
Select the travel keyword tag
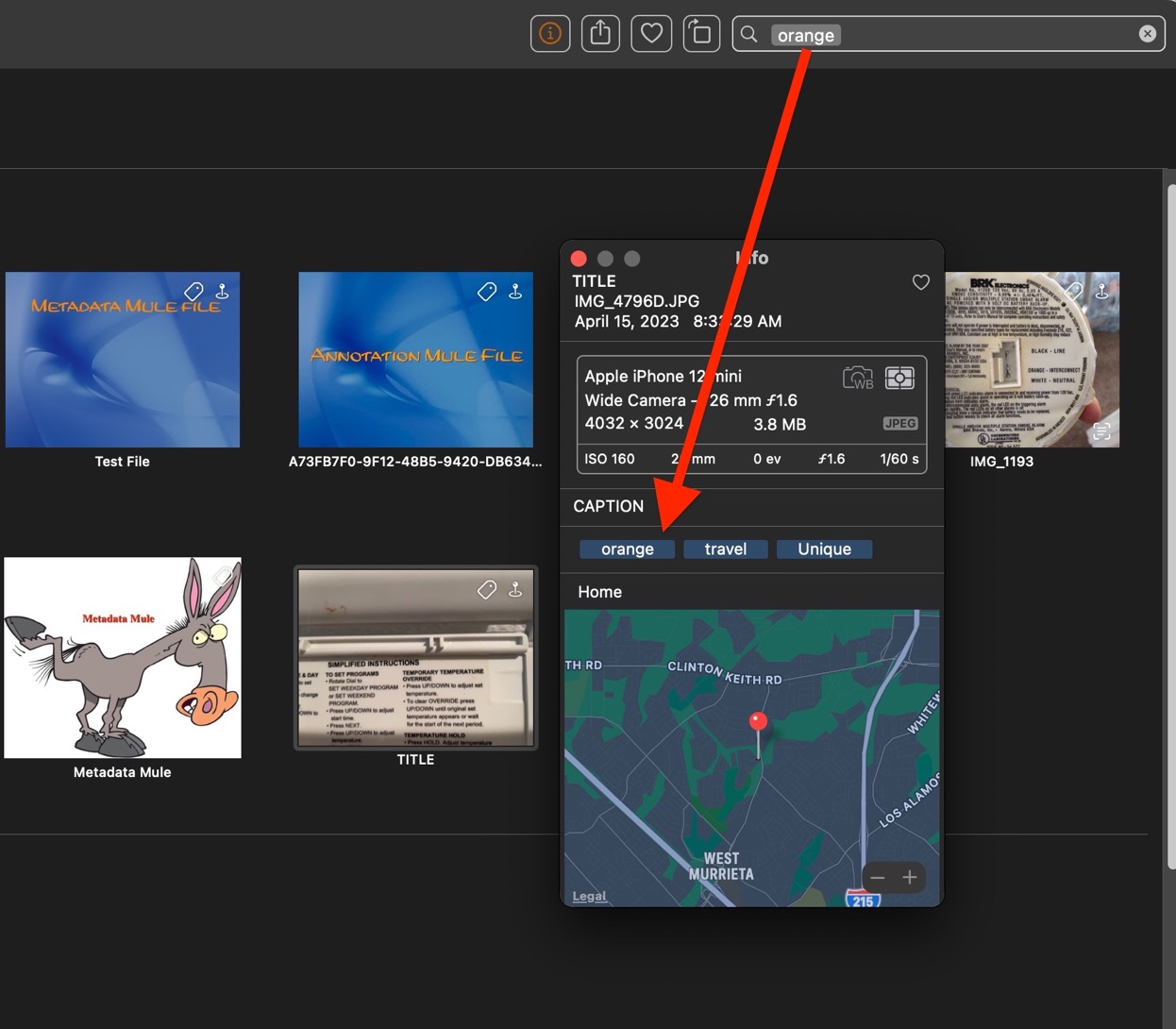pos(725,549)
